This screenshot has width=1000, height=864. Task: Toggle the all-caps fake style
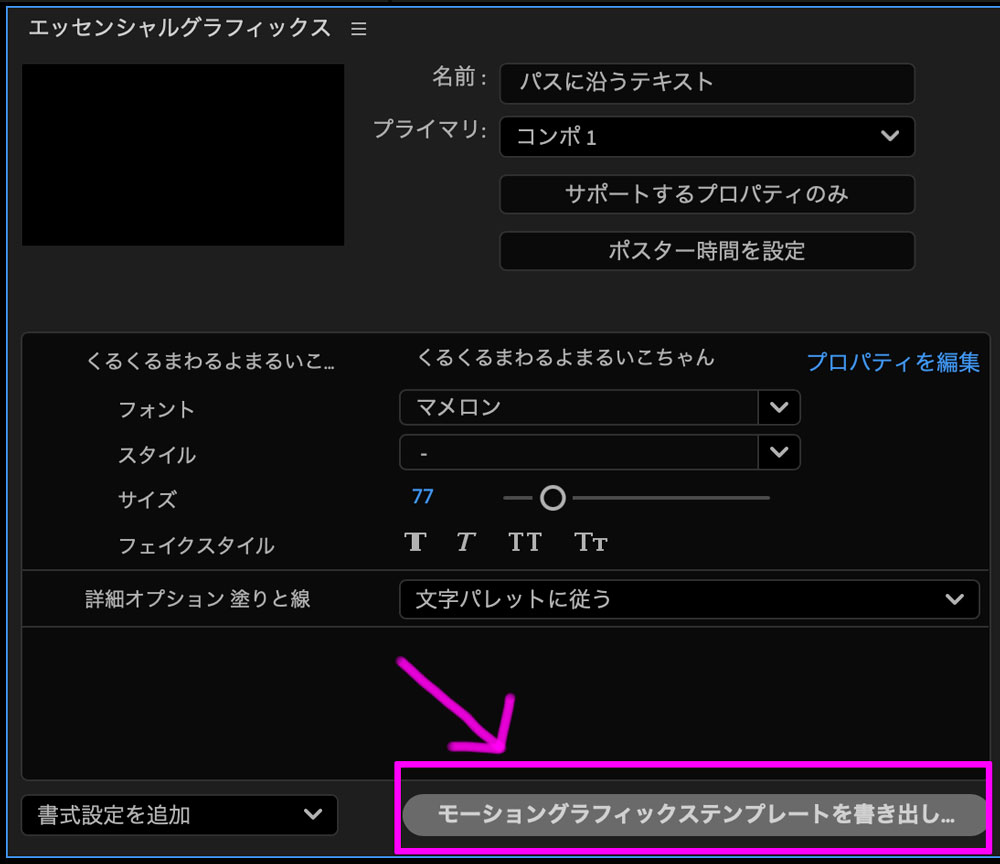(524, 542)
